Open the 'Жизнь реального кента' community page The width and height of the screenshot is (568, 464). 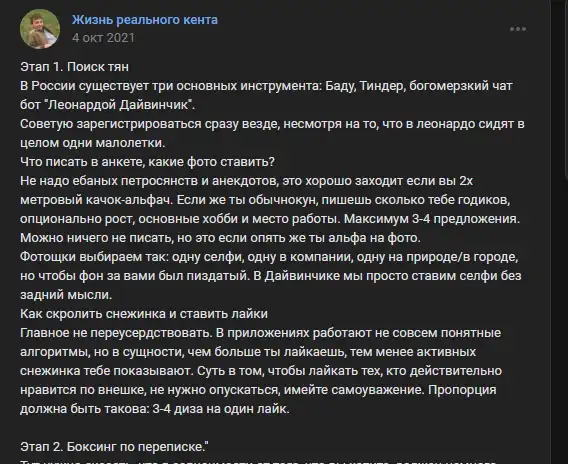tap(145, 20)
